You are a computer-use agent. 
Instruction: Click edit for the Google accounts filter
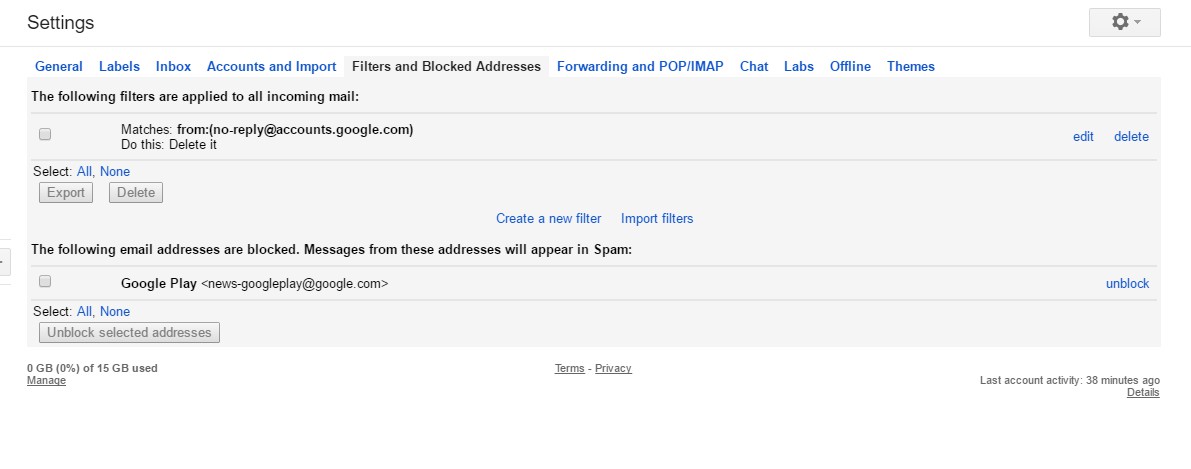pyautogui.click(x=1083, y=137)
